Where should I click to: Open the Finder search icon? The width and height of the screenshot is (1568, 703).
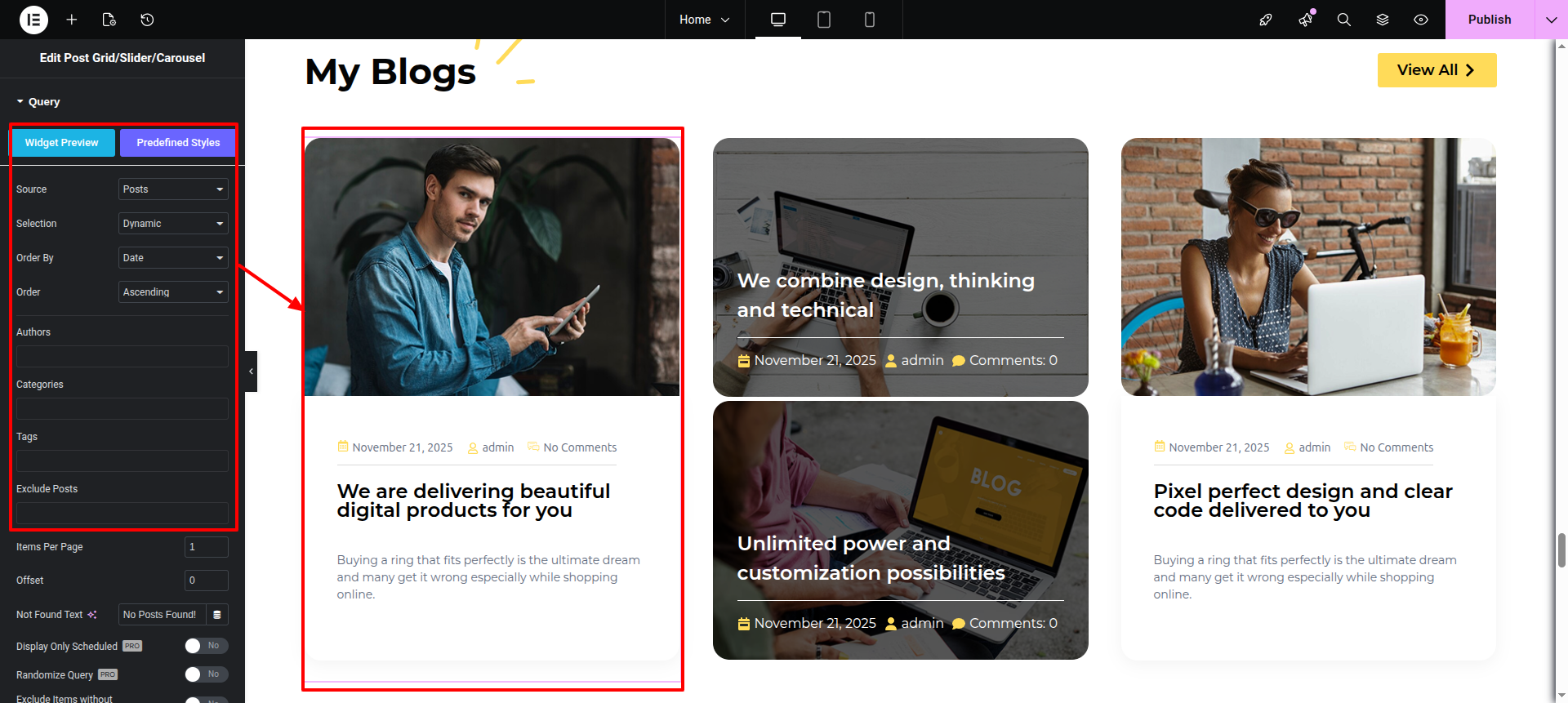coord(1343,20)
